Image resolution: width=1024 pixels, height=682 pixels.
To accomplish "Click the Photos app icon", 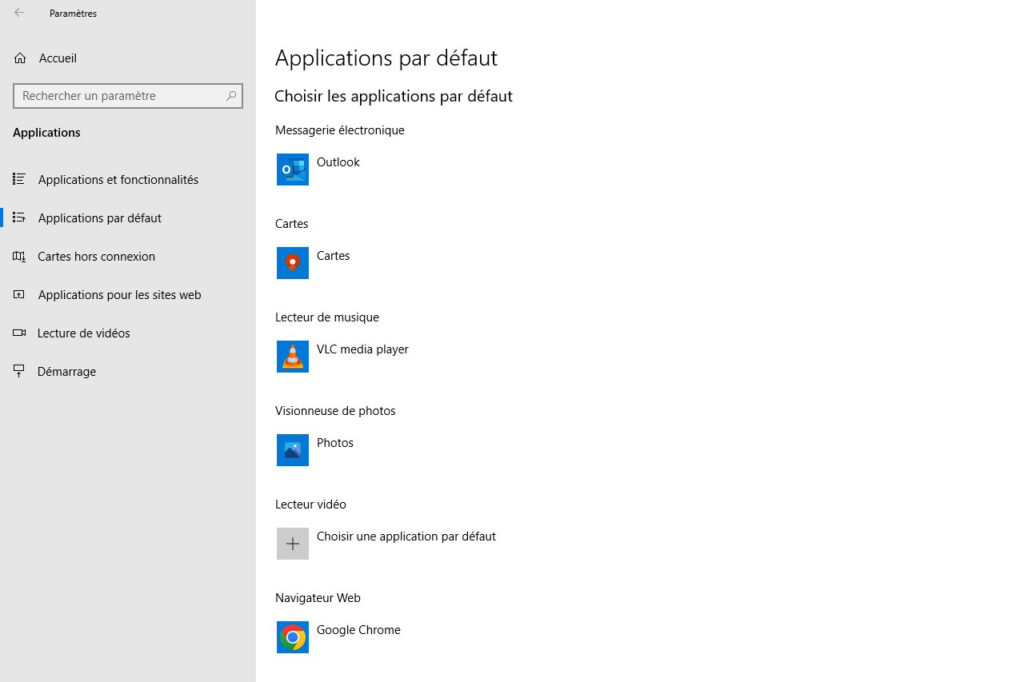I will point(292,450).
